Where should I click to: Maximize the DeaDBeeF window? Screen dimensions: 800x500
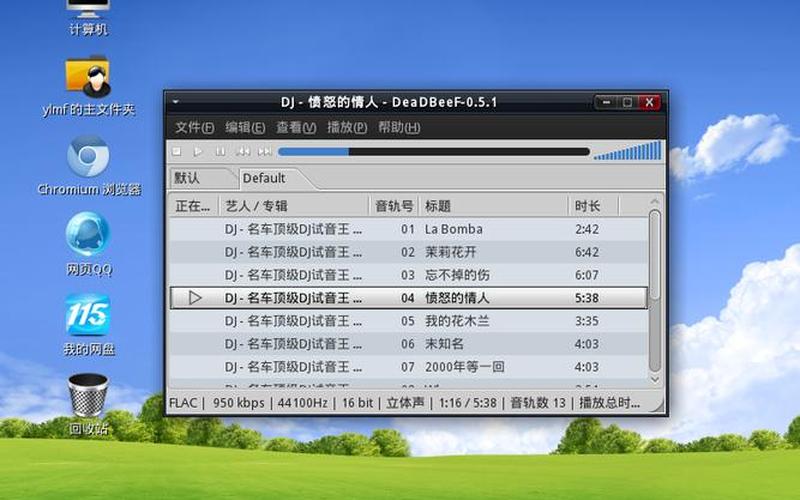[x=627, y=103]
